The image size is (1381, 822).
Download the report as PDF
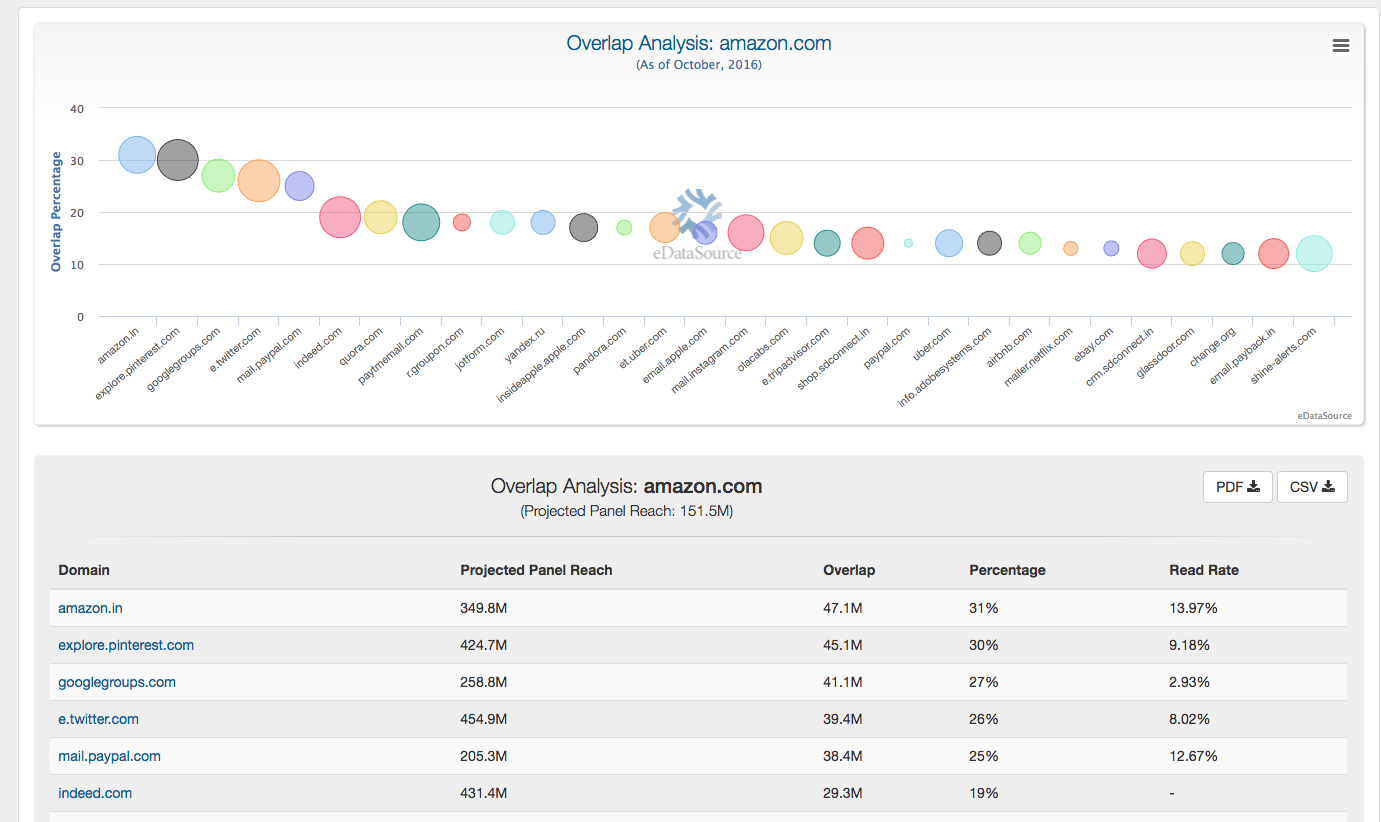pyautogui.click(x=1238, y=487)
